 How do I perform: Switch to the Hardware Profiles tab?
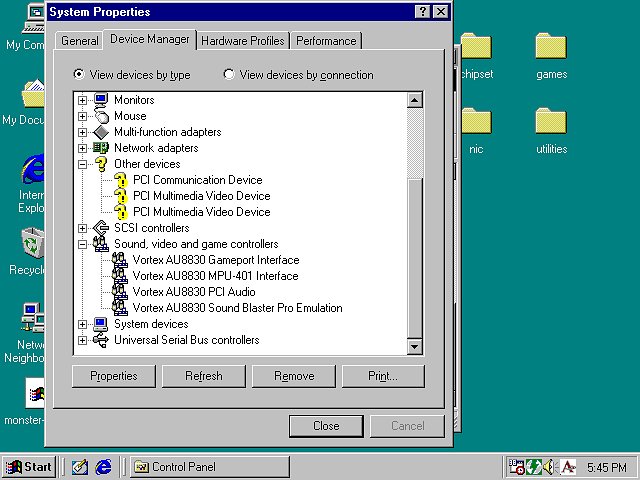point(243,41)
